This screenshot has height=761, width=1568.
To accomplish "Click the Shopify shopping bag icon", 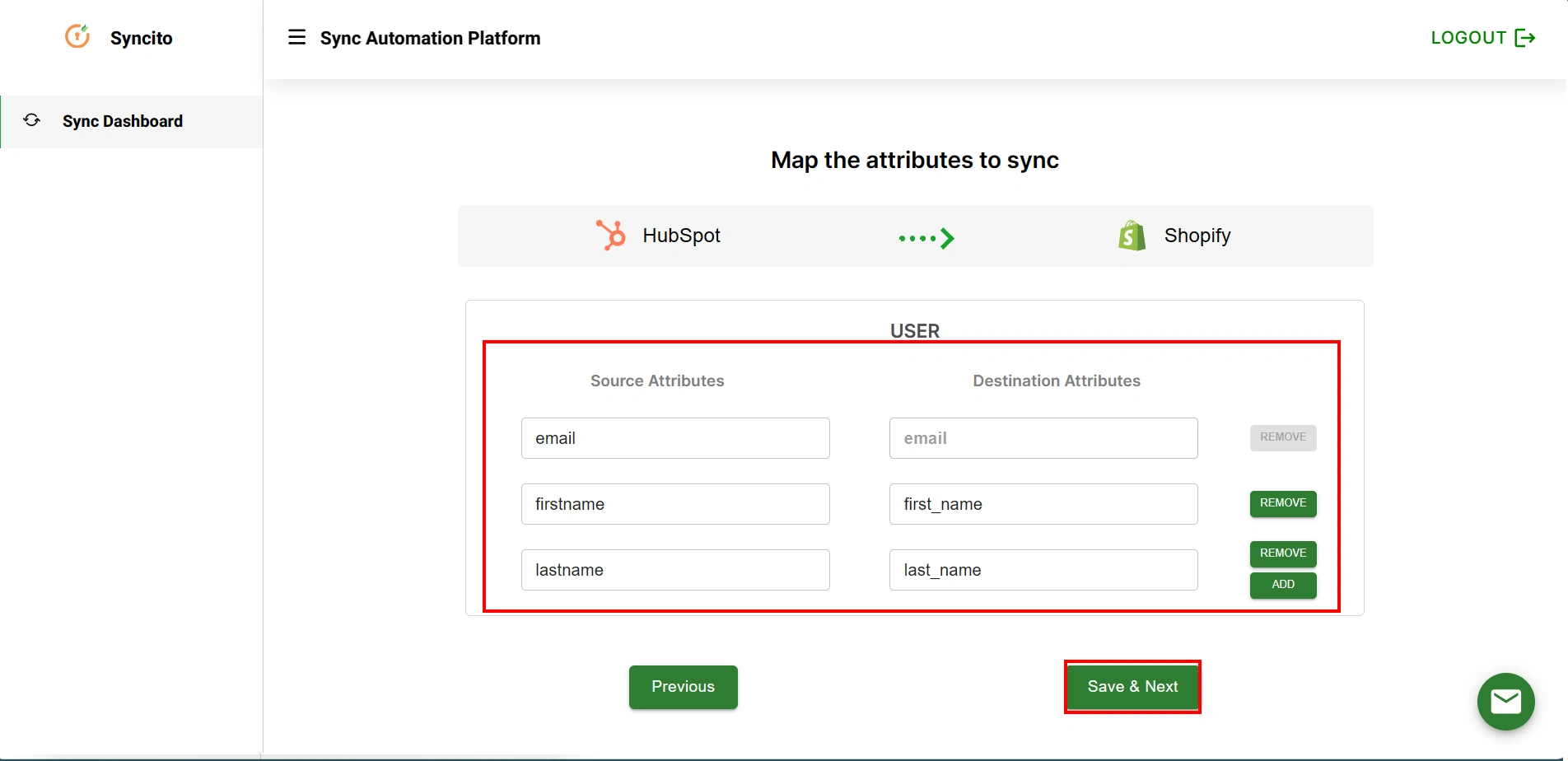I will [x=1132, y=235].
